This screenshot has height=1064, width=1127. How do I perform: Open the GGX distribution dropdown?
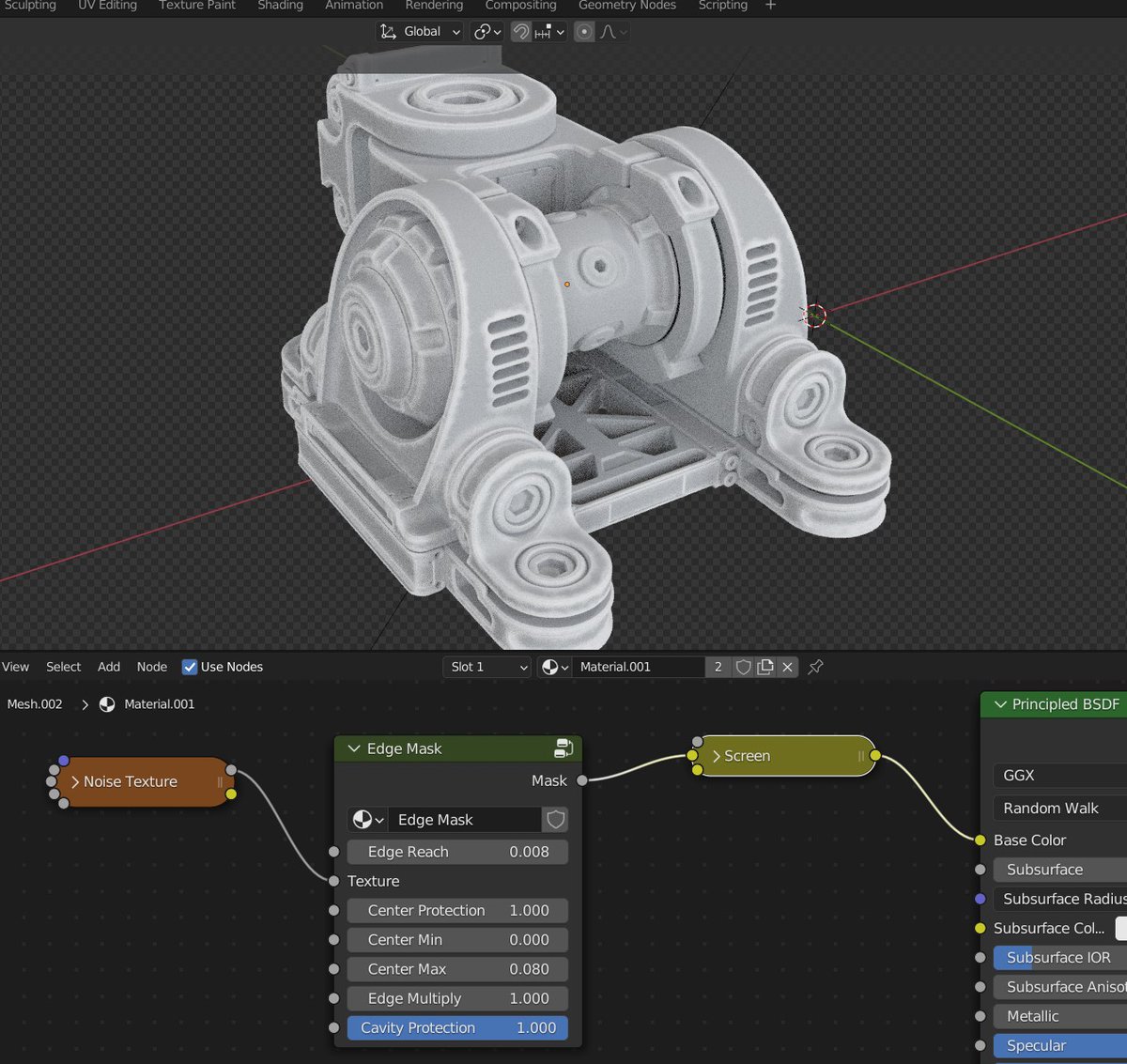tap(1059, 775)
